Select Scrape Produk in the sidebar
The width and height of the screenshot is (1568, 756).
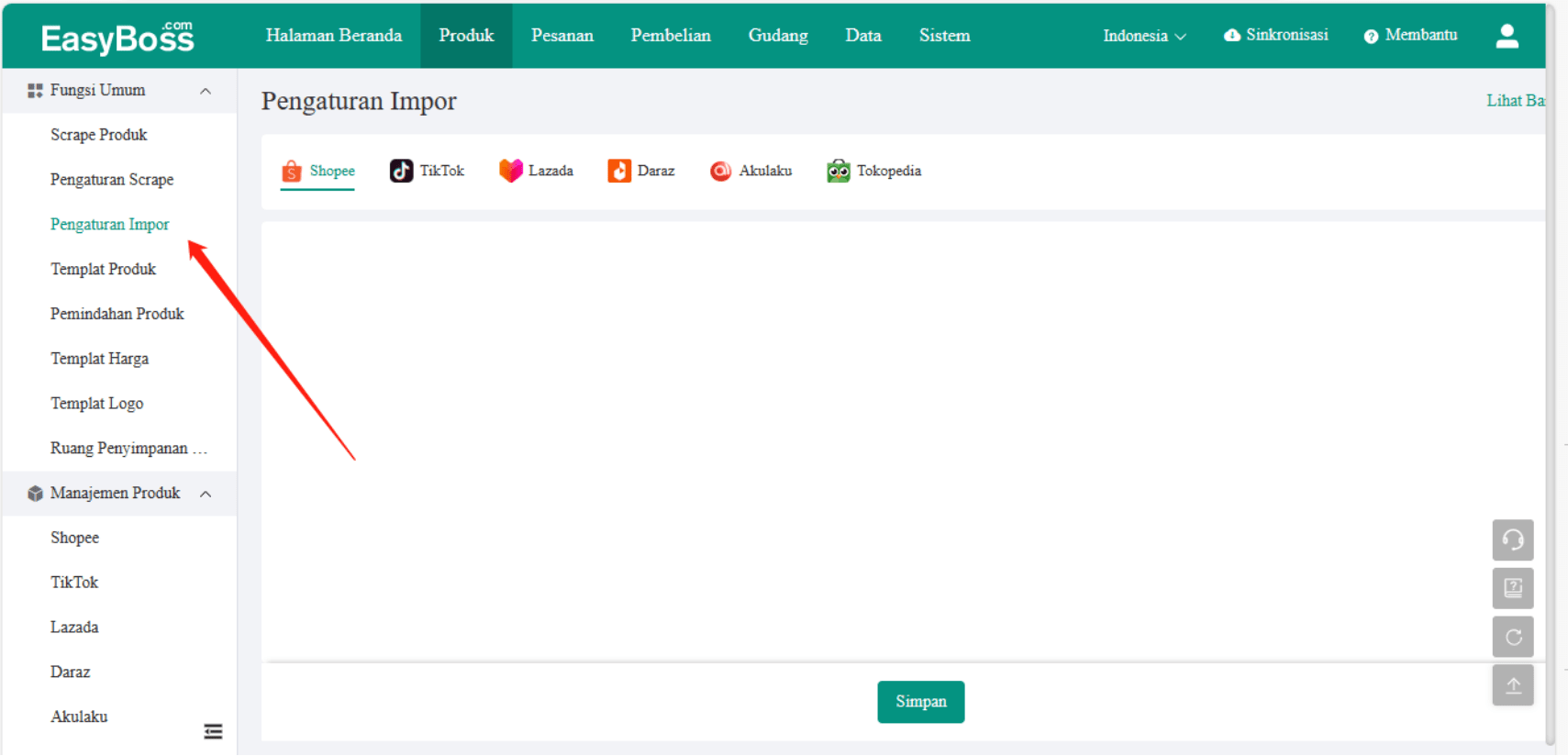pos(98,135)
